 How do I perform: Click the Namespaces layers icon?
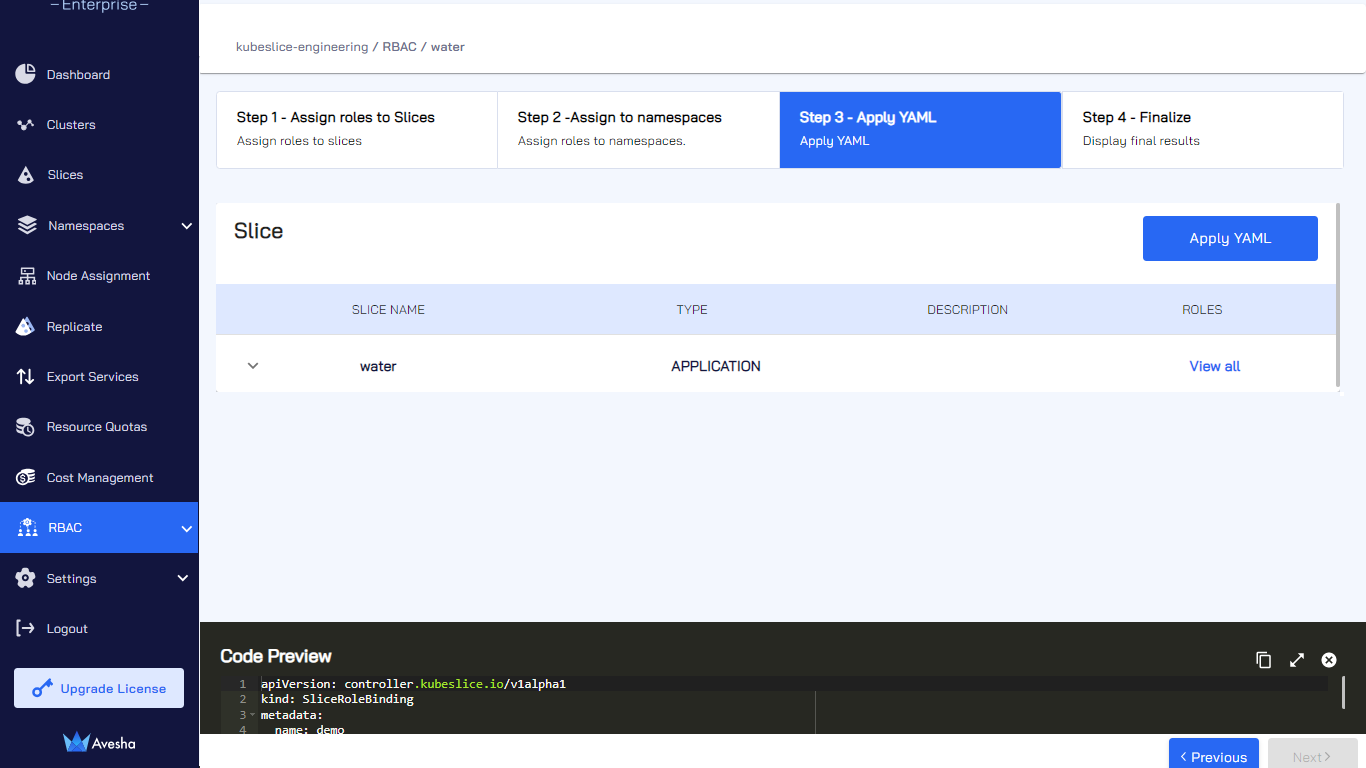click(x=27, y=225)
